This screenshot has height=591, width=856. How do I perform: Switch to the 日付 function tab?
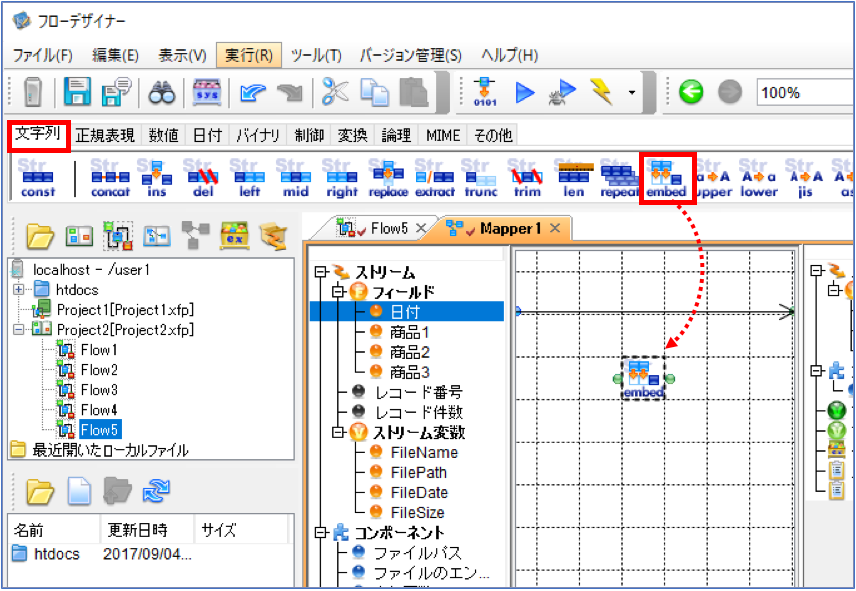tap(207, 135)
